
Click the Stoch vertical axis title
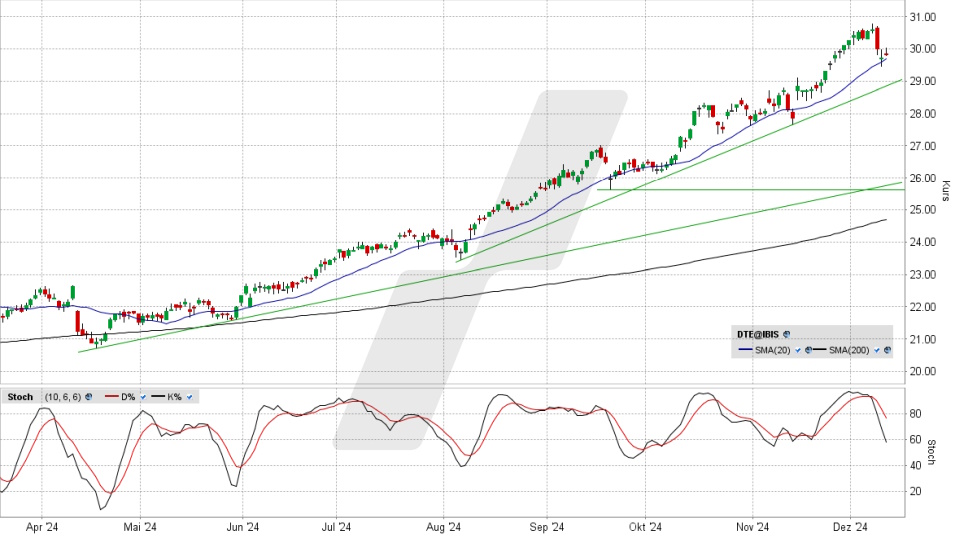(931, 452)
